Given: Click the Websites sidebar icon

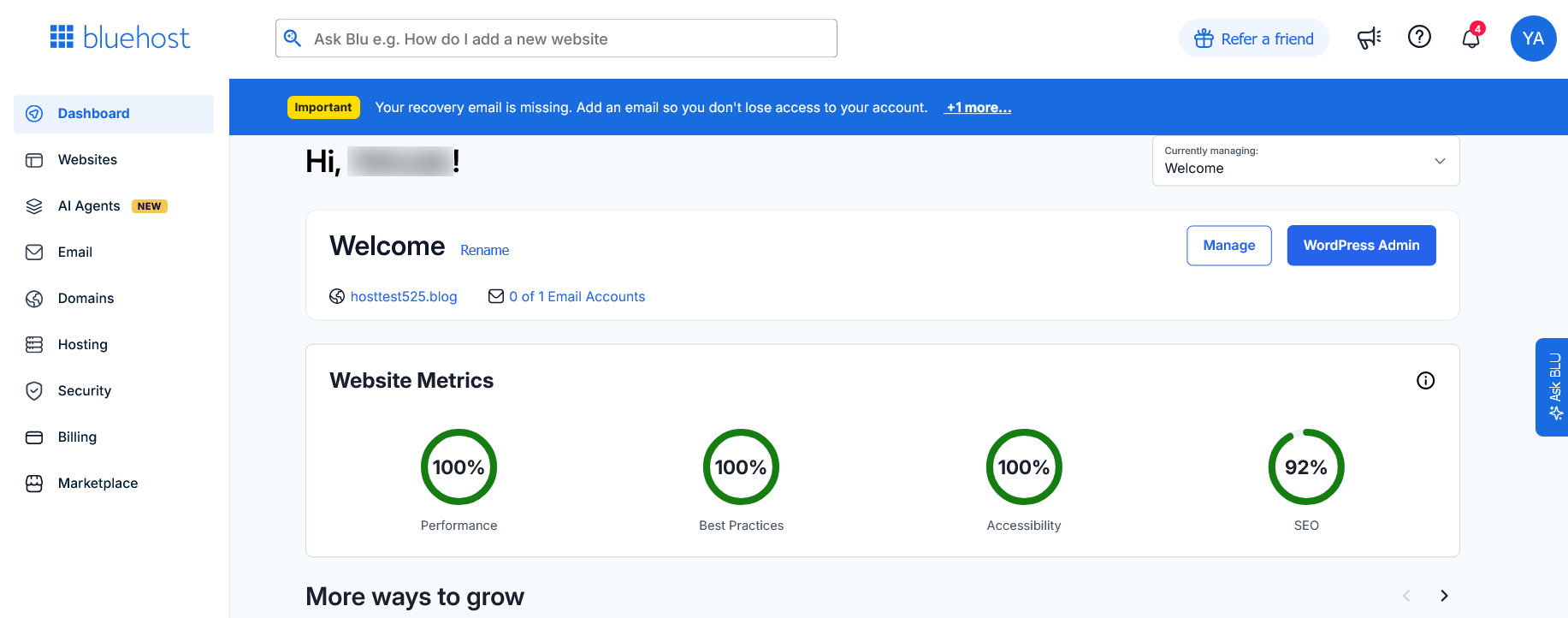Looking at the screenshot, I should (34, 160).
